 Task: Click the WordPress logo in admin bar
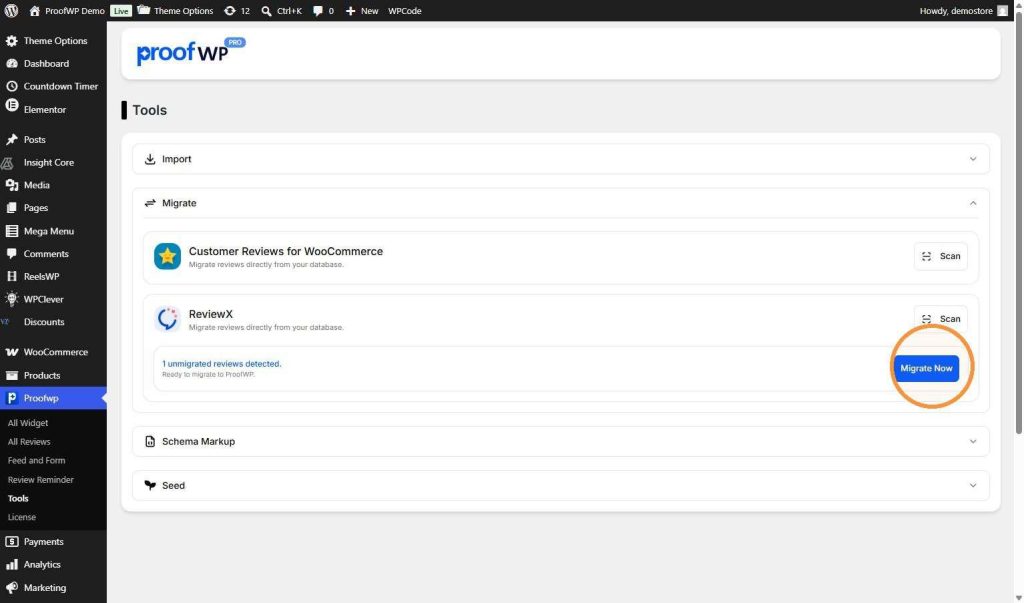(11, 10)
